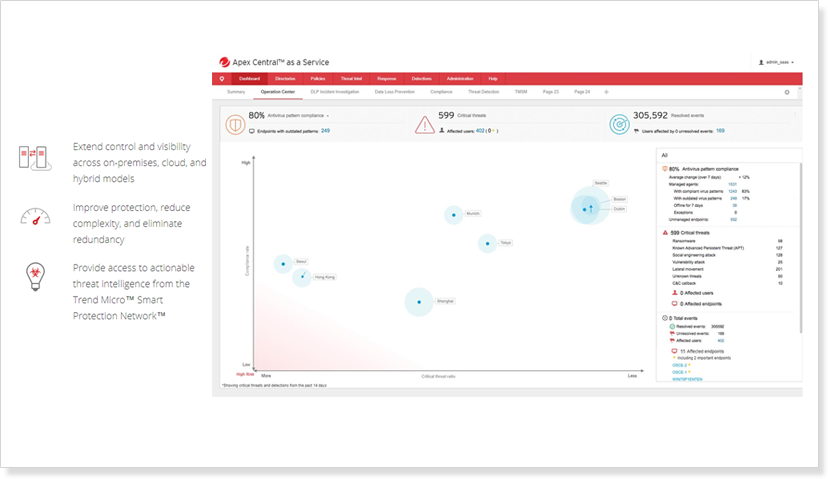828x479 pixels.
Task: Click the green check icon by Resolved events
Action: pos(672,326)
